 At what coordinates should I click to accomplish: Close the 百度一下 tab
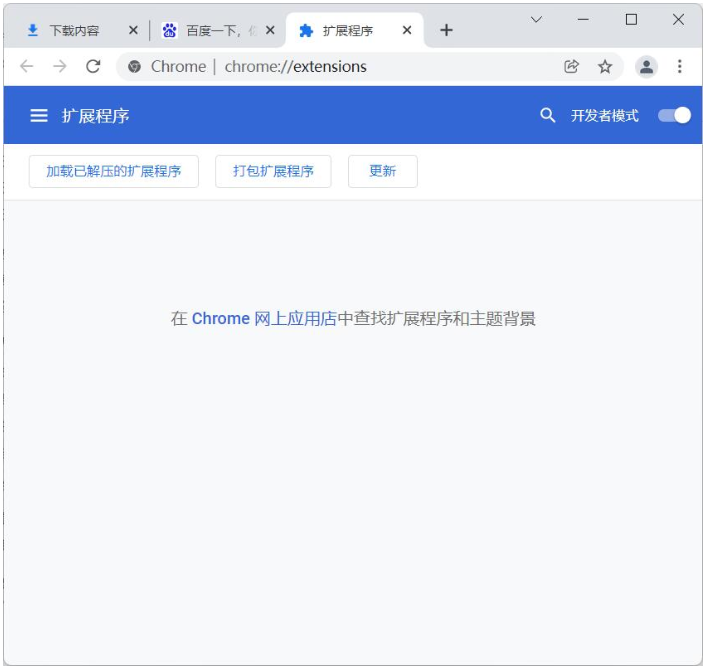(x=270, y=31)
